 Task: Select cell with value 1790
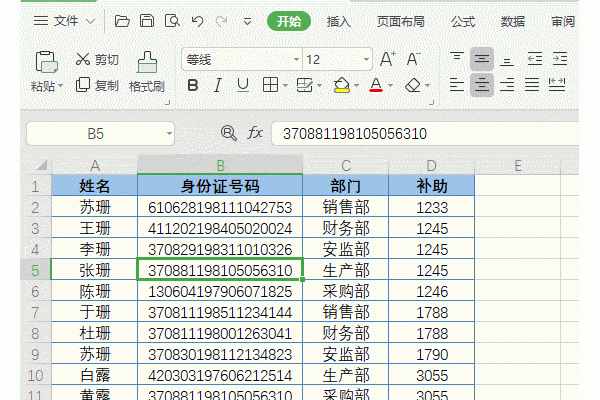pyautogui.click(x=432, y=354)
